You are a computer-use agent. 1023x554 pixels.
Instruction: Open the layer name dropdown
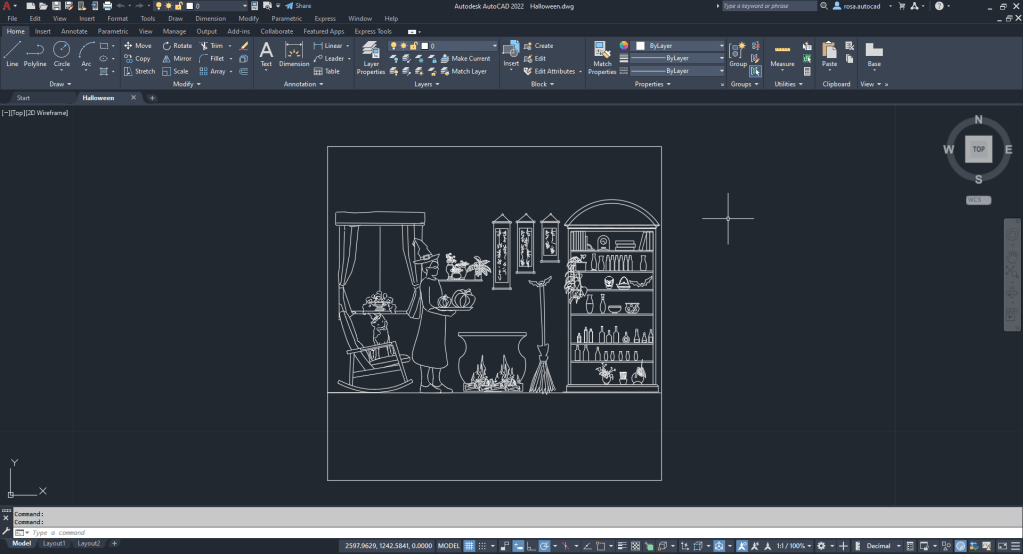[x=461, y=46]
